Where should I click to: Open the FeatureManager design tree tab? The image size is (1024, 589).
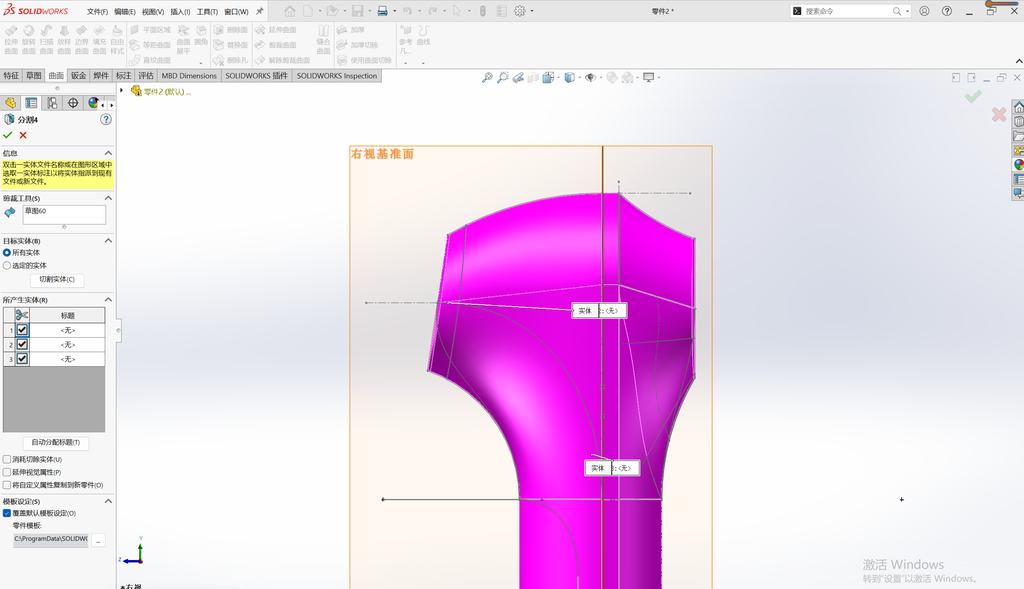10,103
